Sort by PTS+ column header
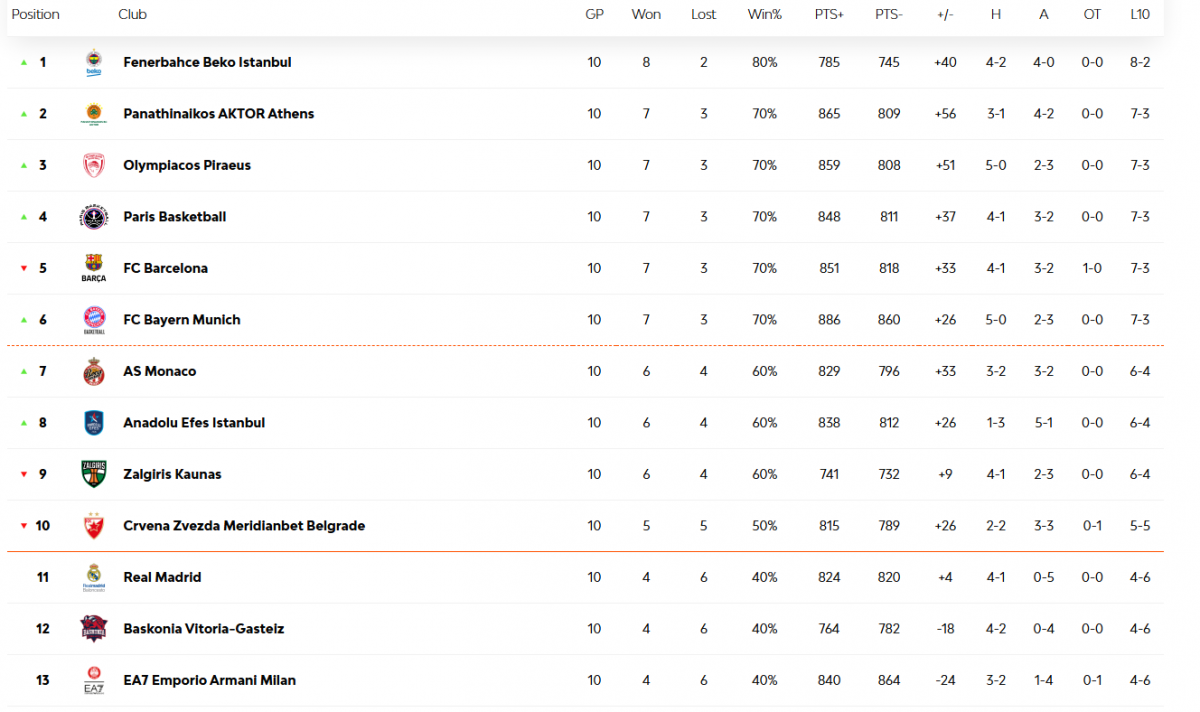This screenshot has height=712, width=1200. click(x=829, y=15)
